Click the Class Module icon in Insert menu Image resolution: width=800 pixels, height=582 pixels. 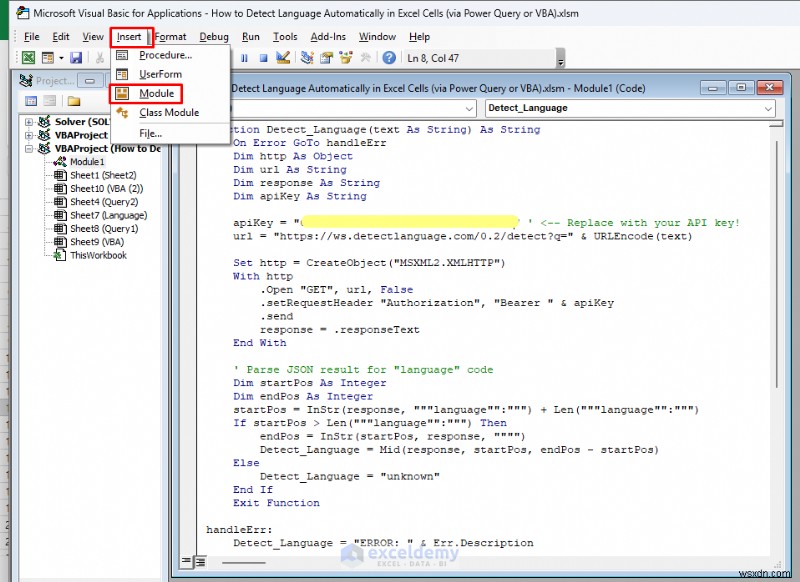pos(122,112)
